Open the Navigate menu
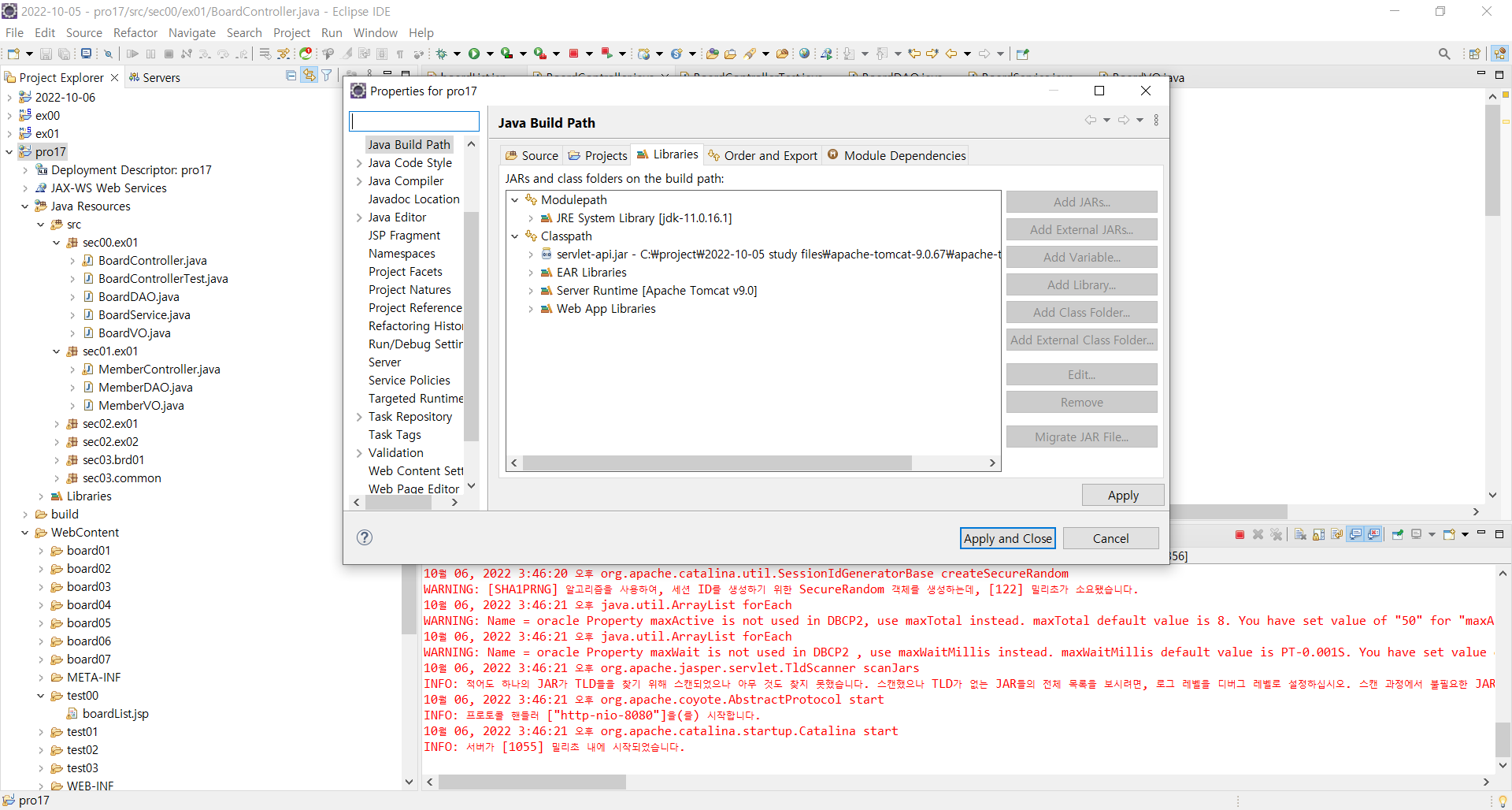Image resolution: width=1512 pixels, height=810 pixels. [x=192, y=32]
